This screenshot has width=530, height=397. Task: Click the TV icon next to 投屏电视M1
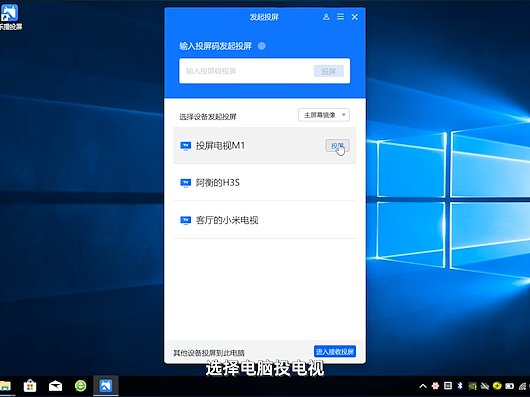[x=186, y=146]
